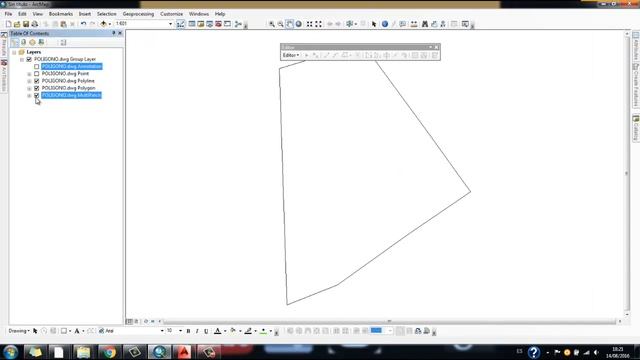Open the Drawing dropdown menu
Screen dimensions: 640x360
click(x=19, y=331)
